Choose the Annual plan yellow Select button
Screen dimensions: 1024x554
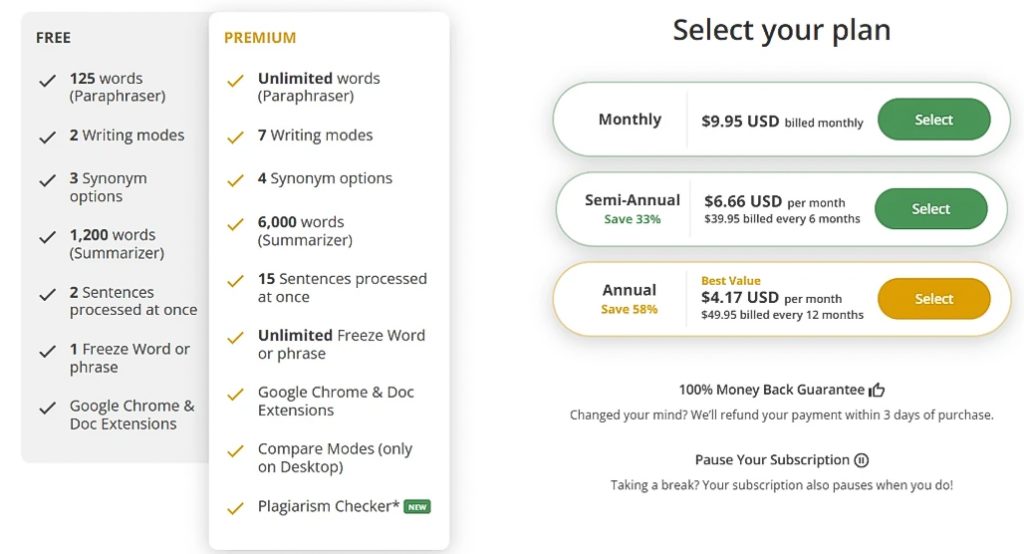[933, 299]
